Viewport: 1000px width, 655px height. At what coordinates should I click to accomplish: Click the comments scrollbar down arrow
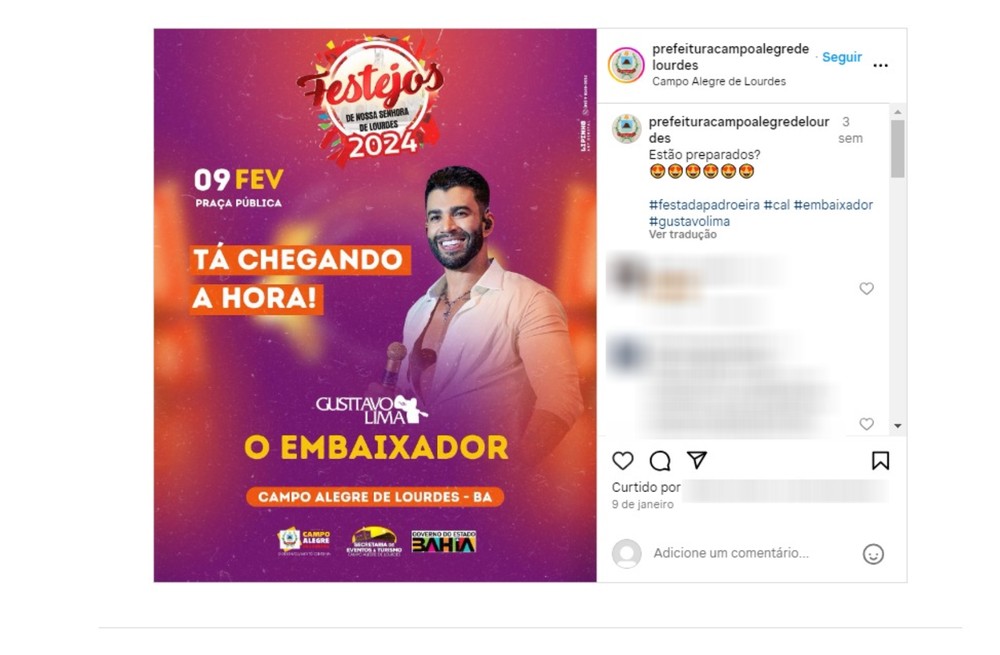pos(898,425)
